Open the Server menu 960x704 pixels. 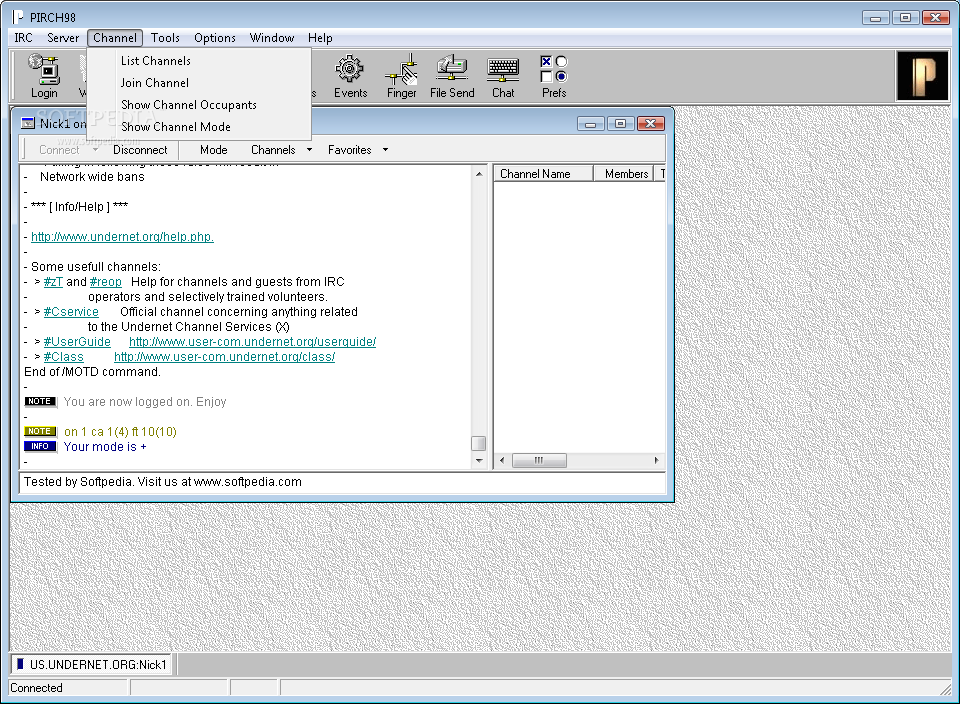coord(63,38)
